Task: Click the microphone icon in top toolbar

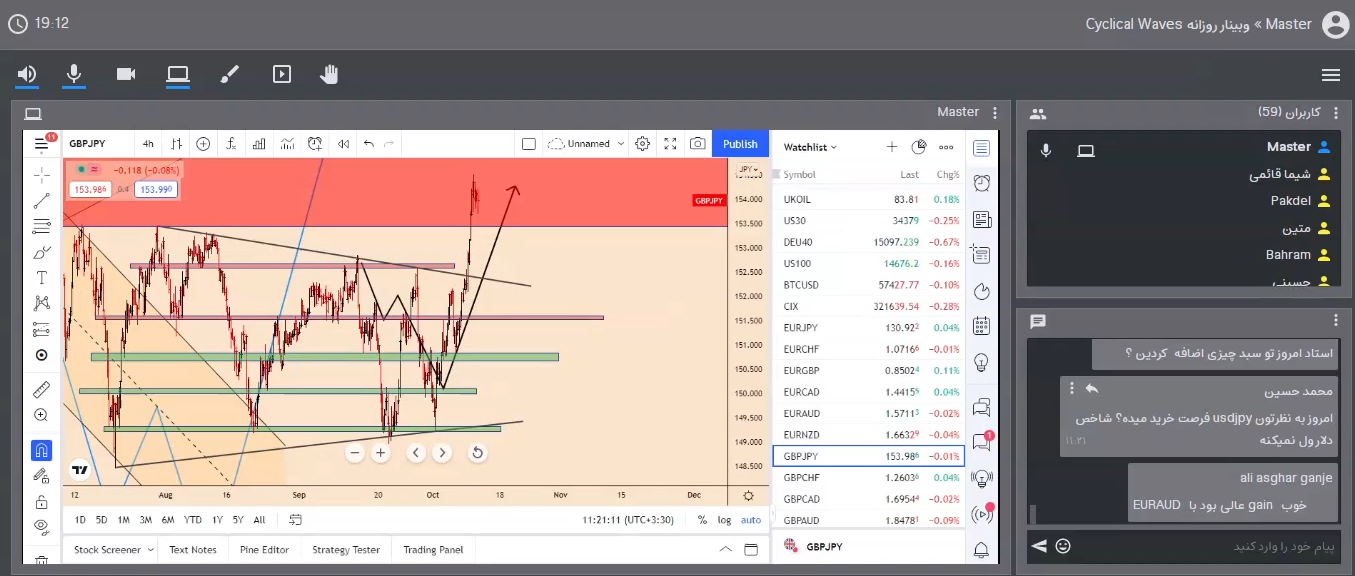Action: 73,74
